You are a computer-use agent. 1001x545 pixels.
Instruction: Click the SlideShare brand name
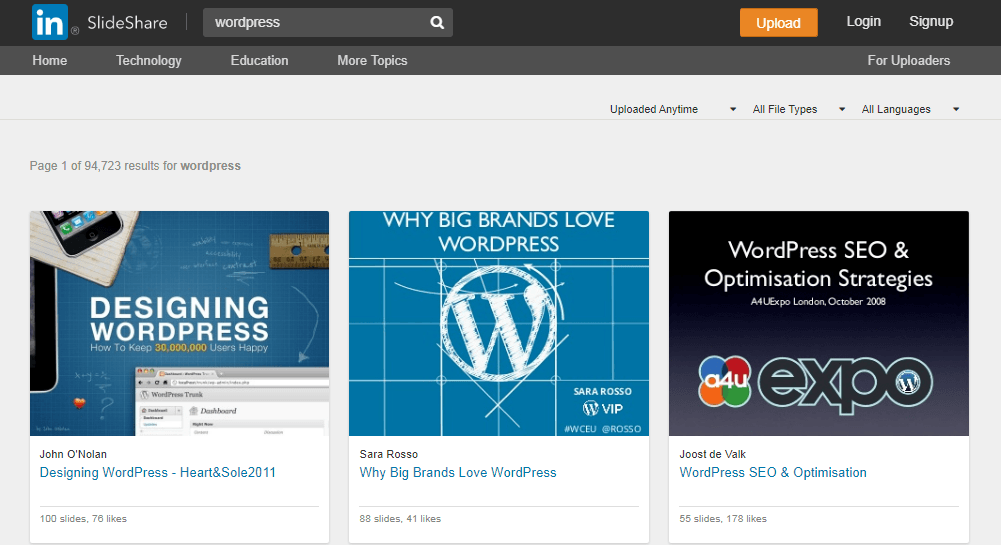(127, 23)
